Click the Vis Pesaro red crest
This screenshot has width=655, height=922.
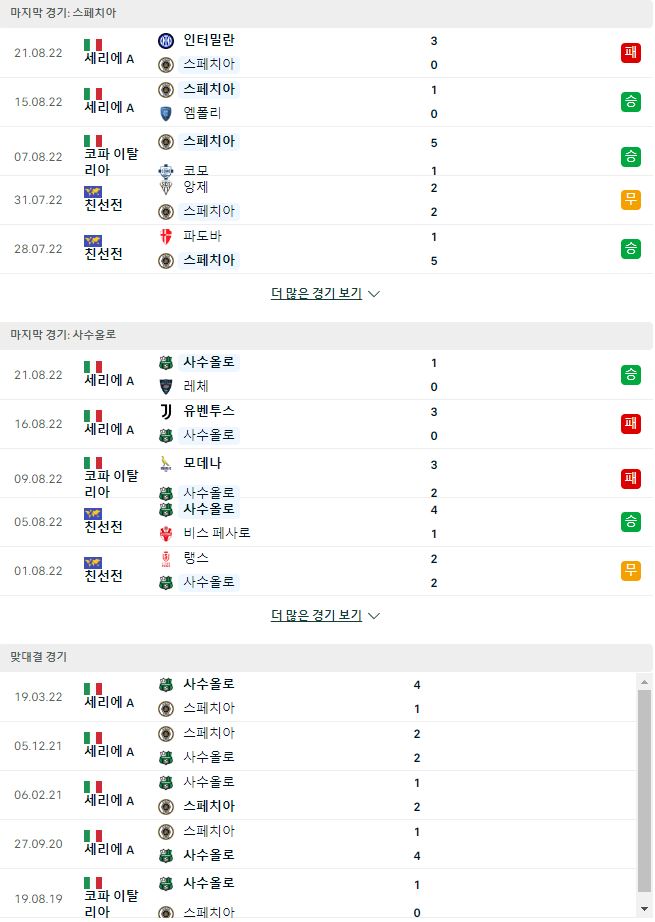pyautogui.click(x=166, y=533)
